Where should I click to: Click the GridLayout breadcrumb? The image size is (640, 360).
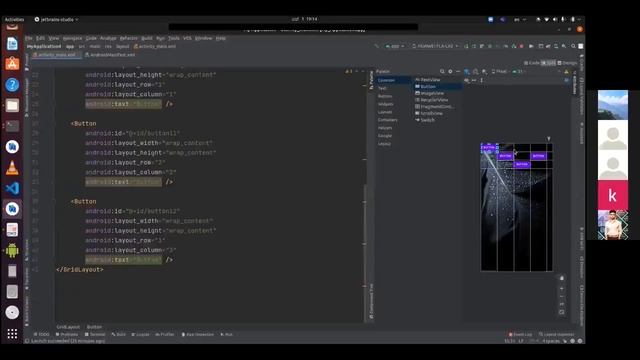(x=68, y=327)
